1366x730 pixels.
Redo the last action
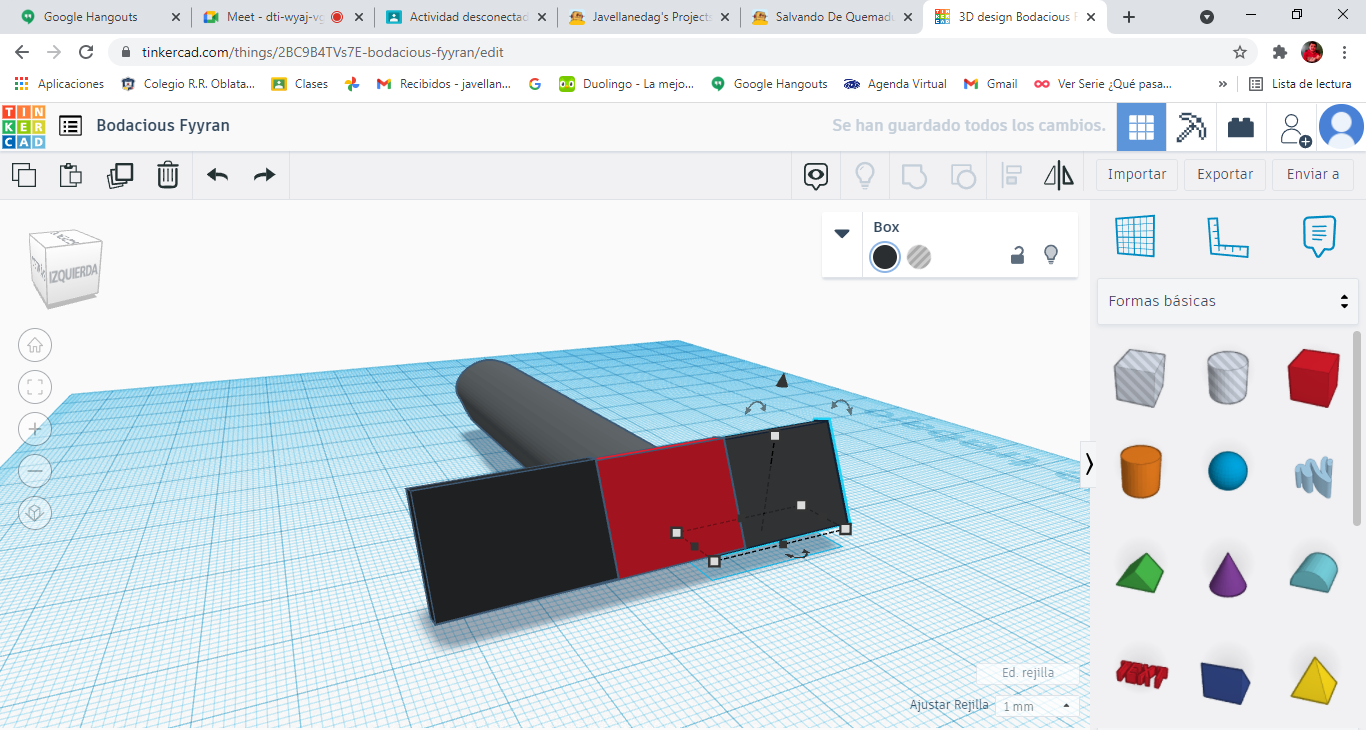coord(264,175)
